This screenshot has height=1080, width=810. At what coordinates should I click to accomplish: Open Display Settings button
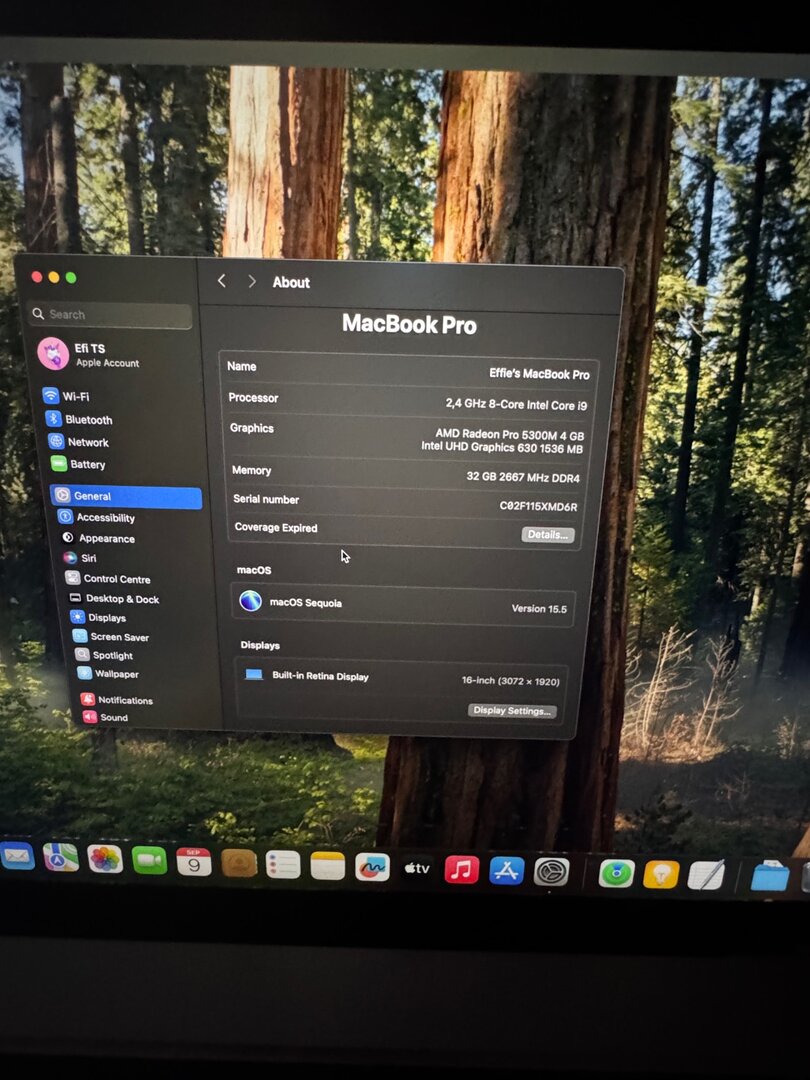pos(512,710)
